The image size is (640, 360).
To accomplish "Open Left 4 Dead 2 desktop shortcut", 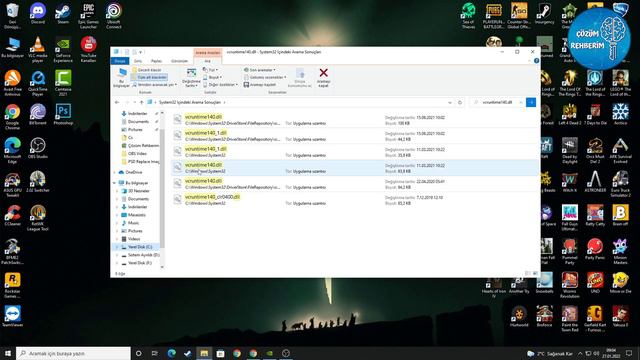I will tap(570, 114).
